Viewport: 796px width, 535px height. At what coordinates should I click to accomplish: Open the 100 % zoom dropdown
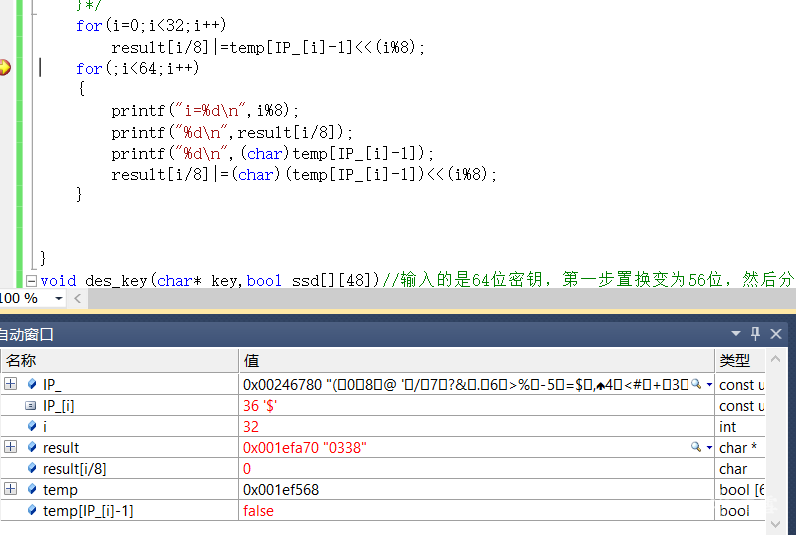coord(59,298)
